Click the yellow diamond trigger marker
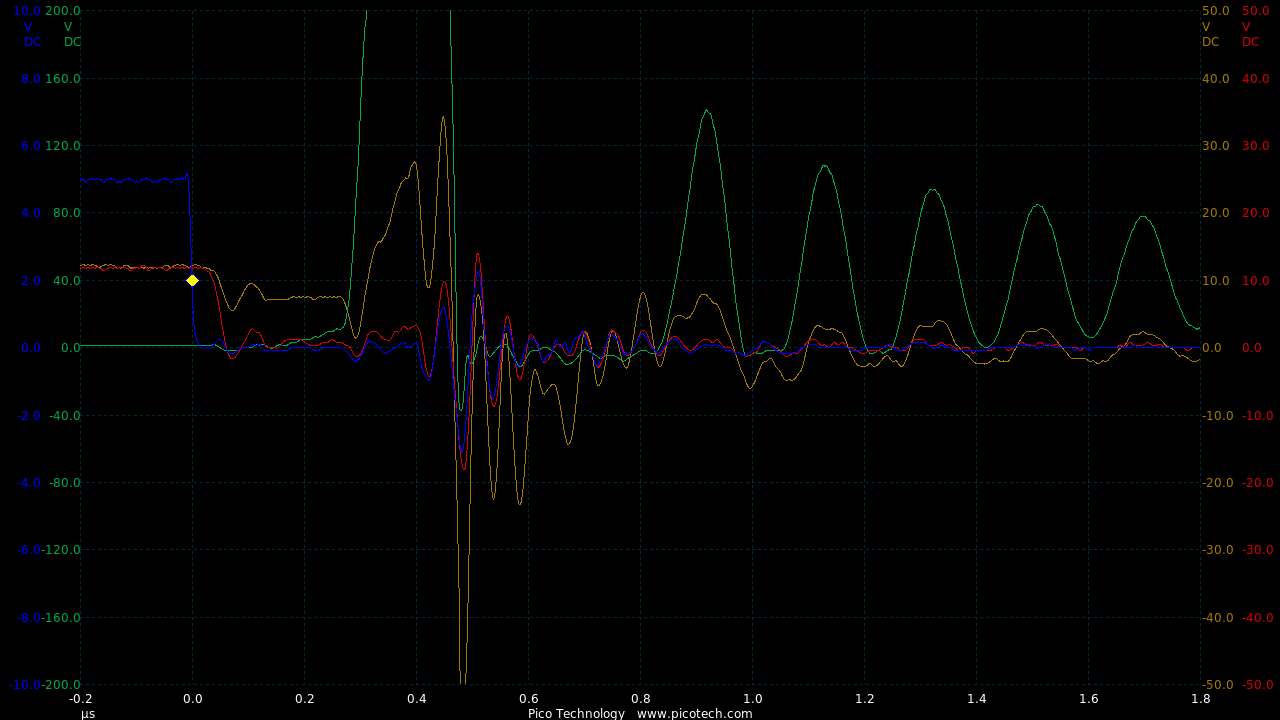Viewport: 1280px width, 720px height. click(192, 281)
